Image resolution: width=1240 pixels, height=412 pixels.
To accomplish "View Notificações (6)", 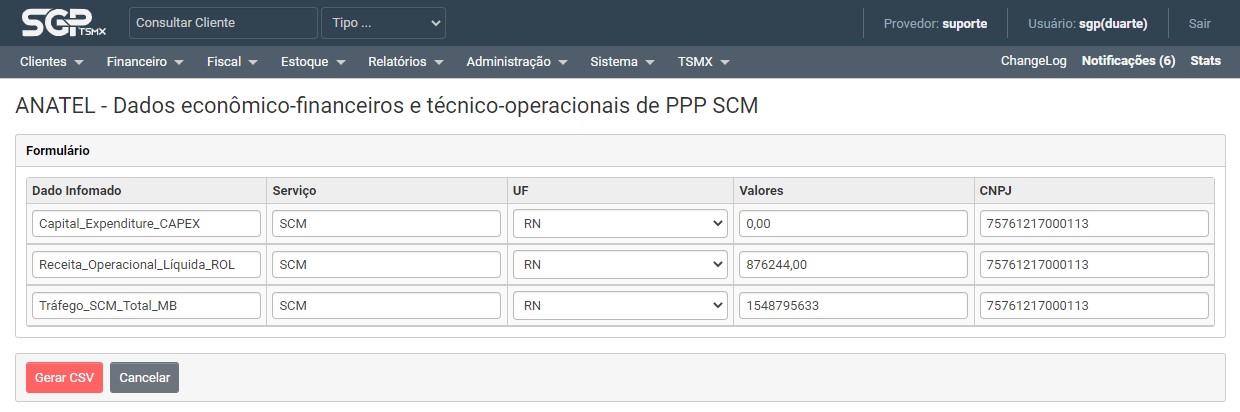I will (x=1128, y=61).
